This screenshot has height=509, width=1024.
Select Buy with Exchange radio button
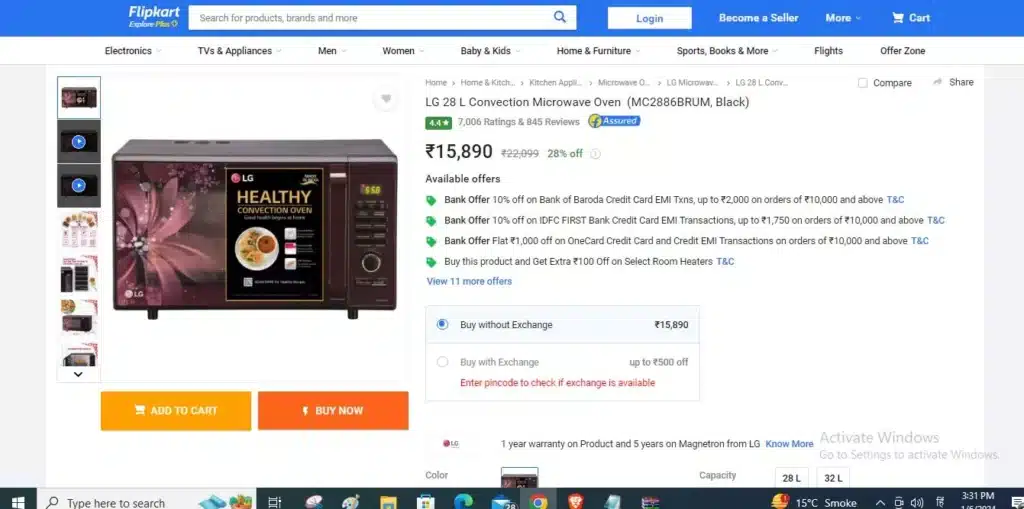pos(443,361)
